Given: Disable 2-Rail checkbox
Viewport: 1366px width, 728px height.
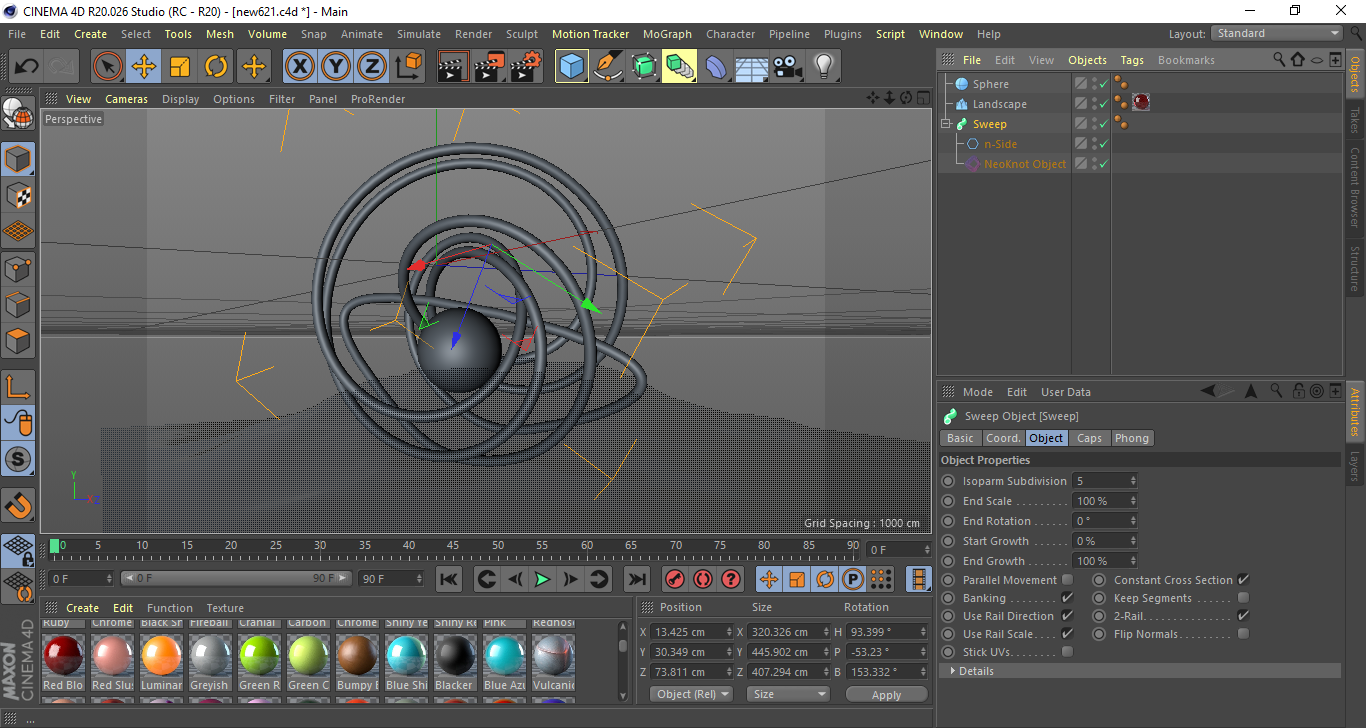Looking at the screenshot, I should click(1243, 616).
